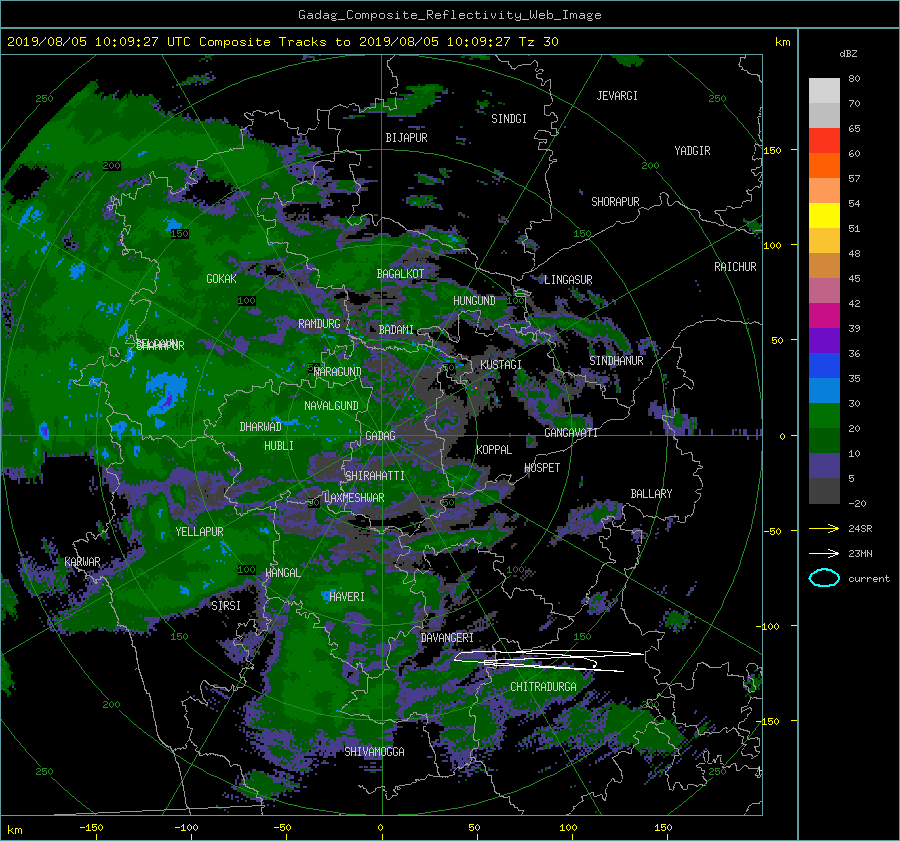Select the 80 dBZ light grey swatch
Viewport: 900px width, 841px height.
[824, 90]
